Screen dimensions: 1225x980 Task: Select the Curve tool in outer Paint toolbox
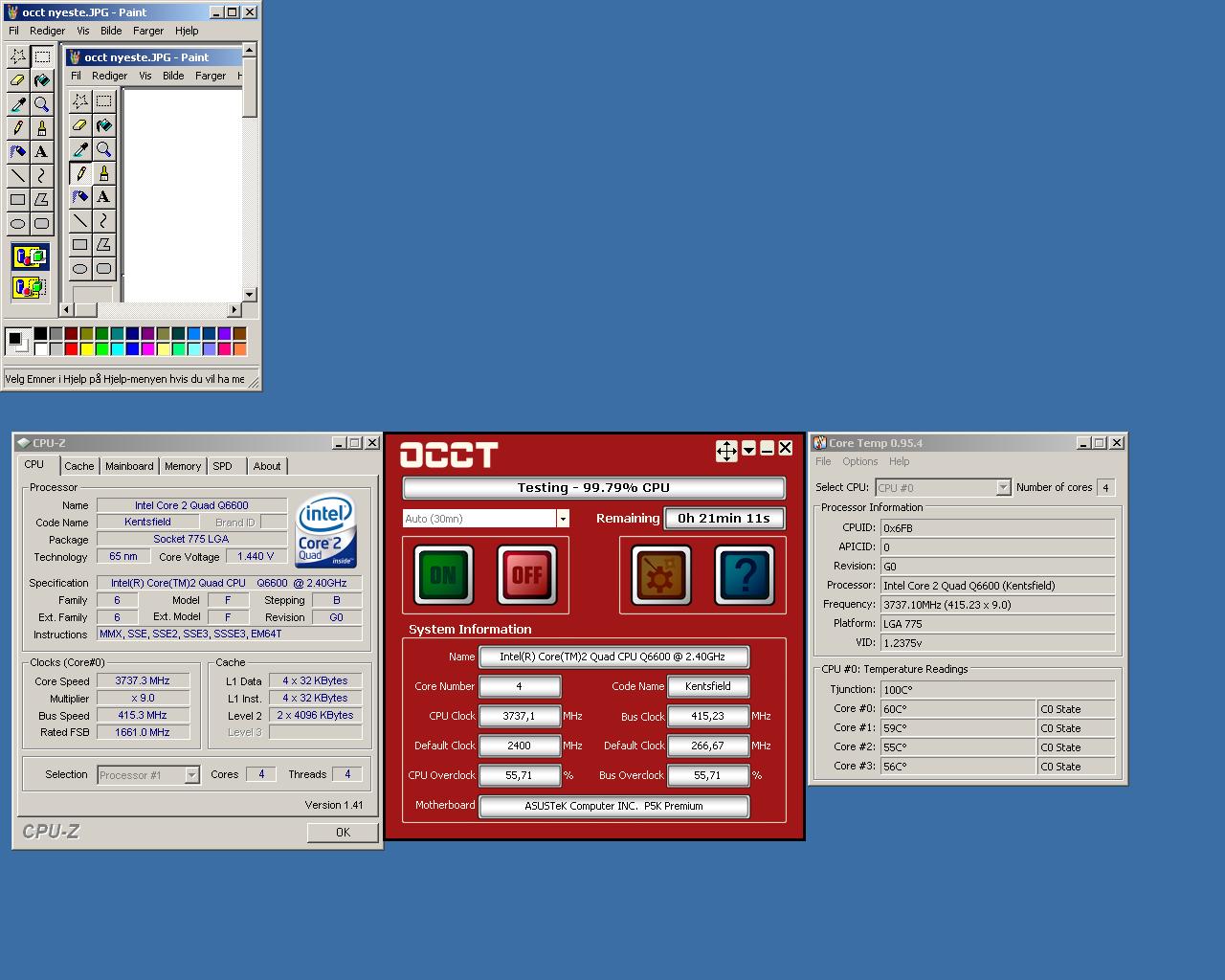41,175
